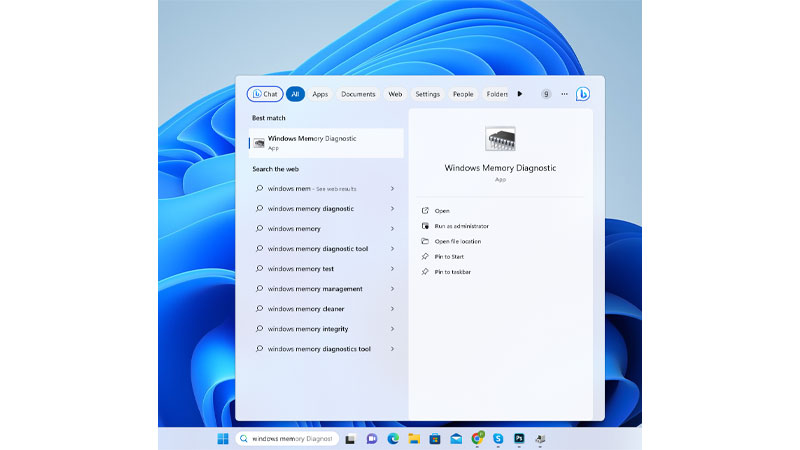Screen dimensions: 800x450
Task: Switch to the Settings filter tab
Action: [428, 94]
